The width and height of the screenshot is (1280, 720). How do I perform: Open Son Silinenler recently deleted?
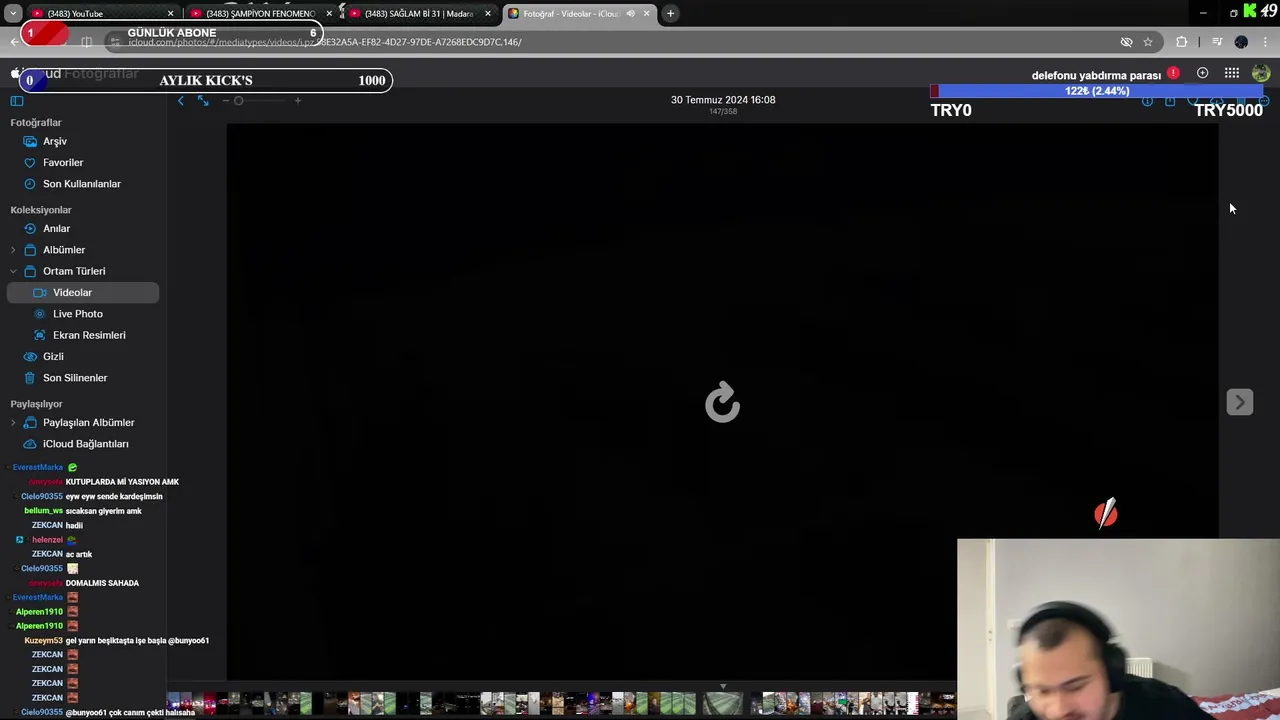pyautogui.click(x=75, y=378)
